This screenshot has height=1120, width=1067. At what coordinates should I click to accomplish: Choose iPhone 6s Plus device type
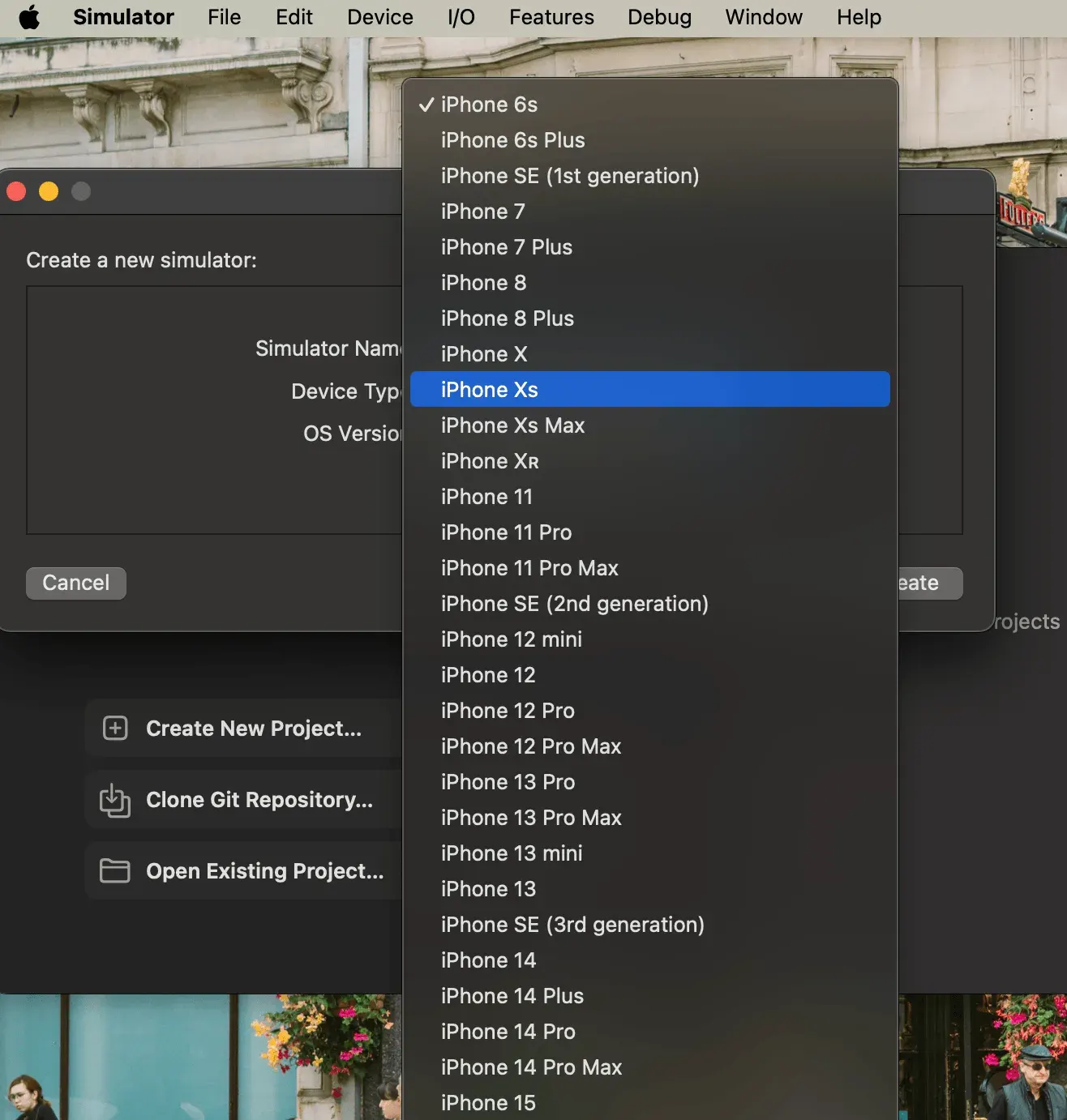point(650,140)
